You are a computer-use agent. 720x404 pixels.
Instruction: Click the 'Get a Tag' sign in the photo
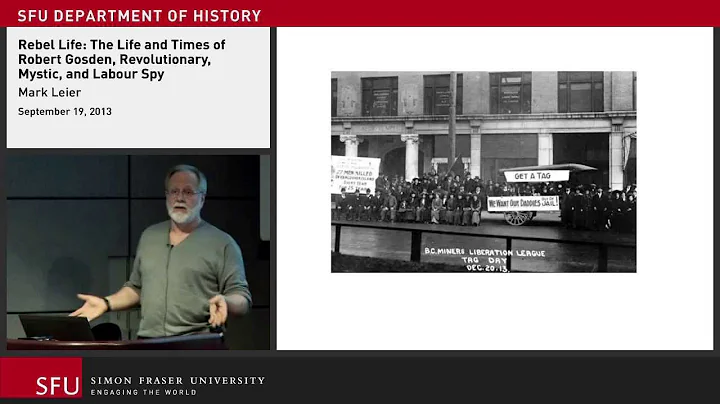[536, 176]
